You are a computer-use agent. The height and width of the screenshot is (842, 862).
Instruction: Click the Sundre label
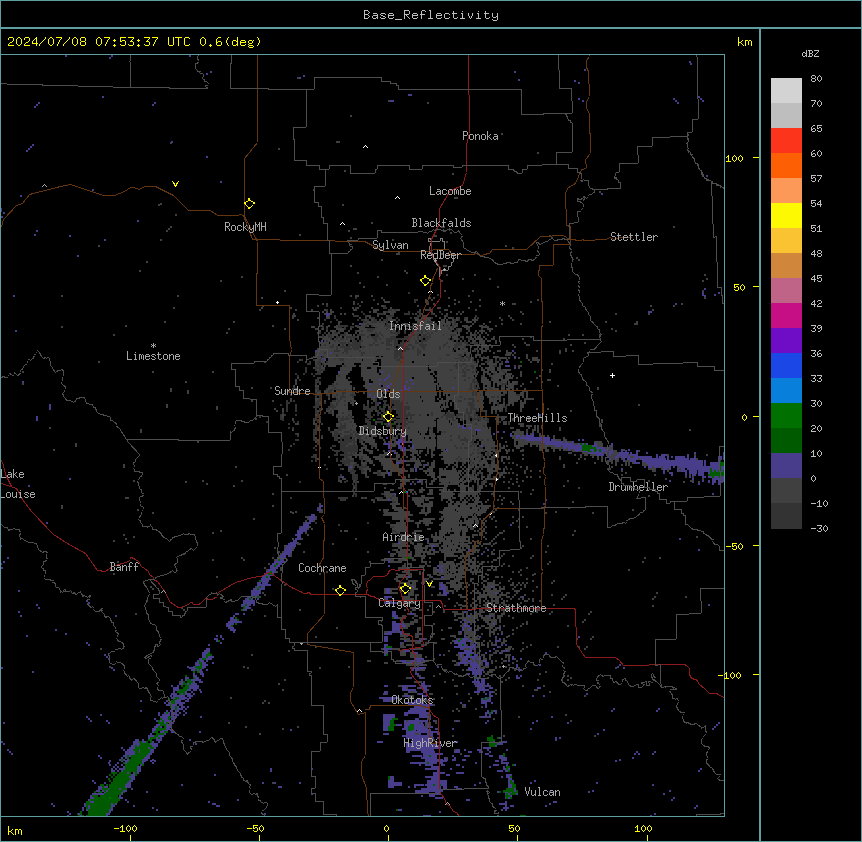click(x=292, y=391)
